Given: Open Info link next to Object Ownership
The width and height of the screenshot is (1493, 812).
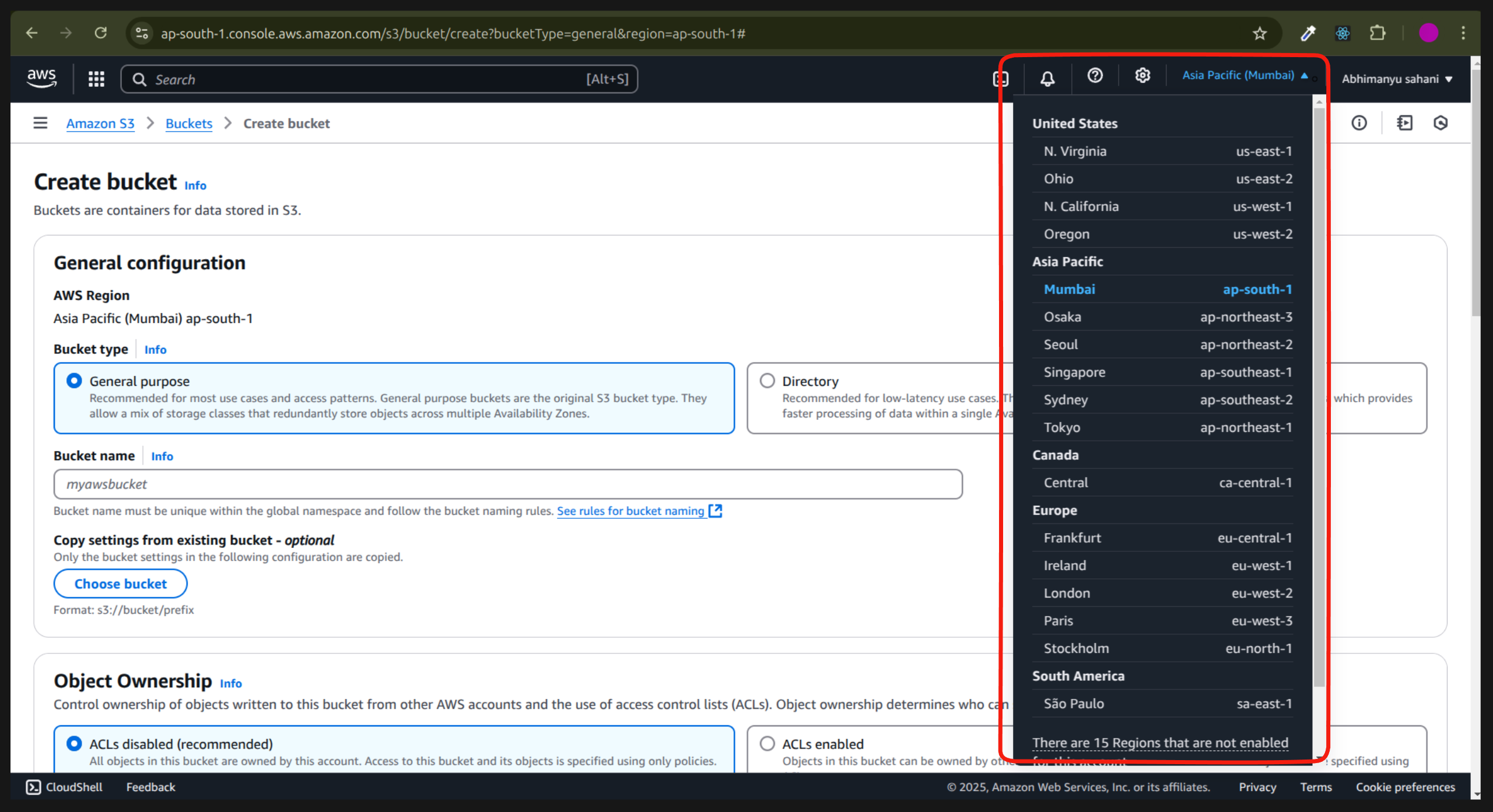Looking at the screenshot, I should pyautogui.click(x=231, y=683).
